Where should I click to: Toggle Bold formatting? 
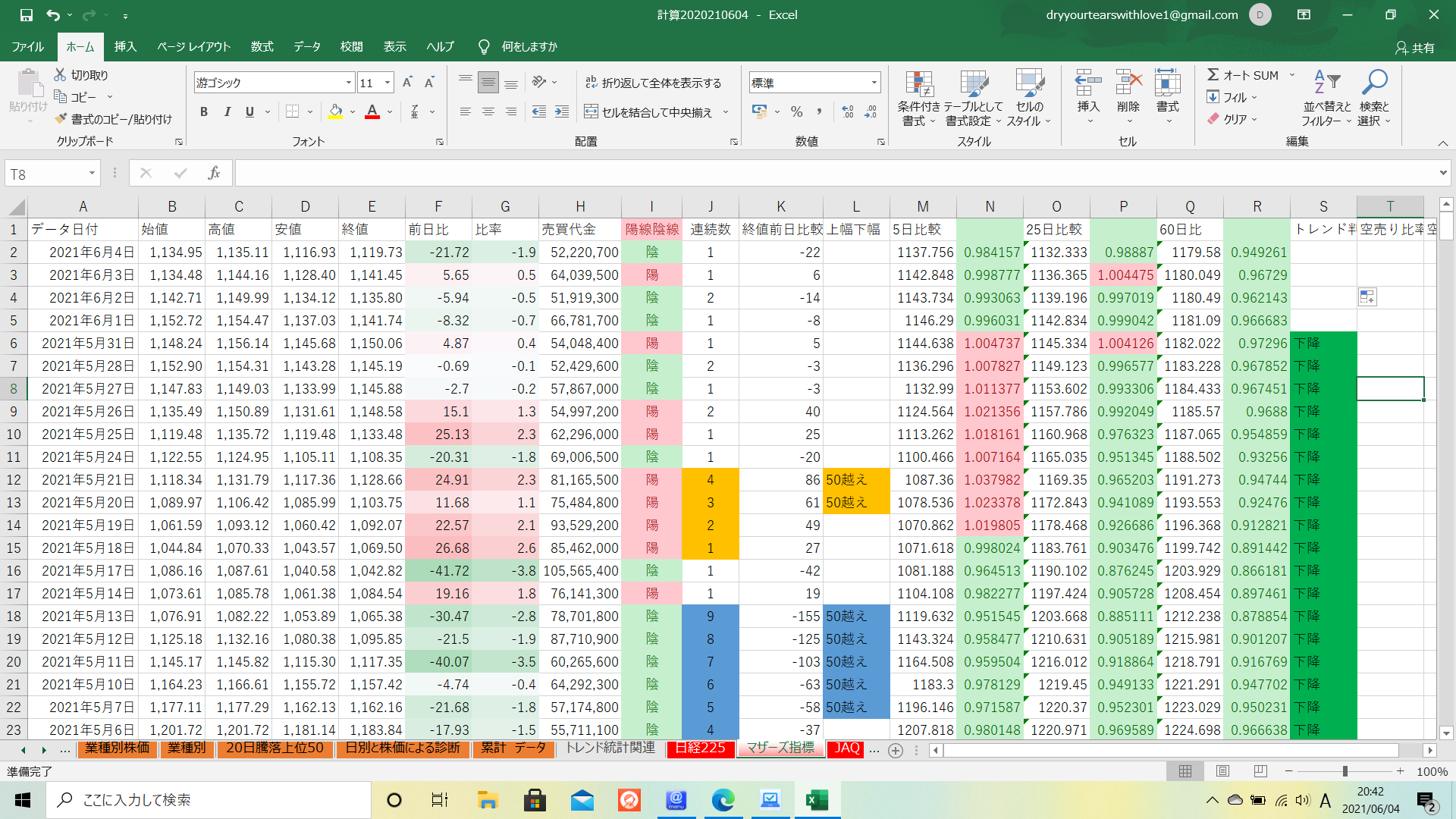pyautogui.click(x=203, y=112)
